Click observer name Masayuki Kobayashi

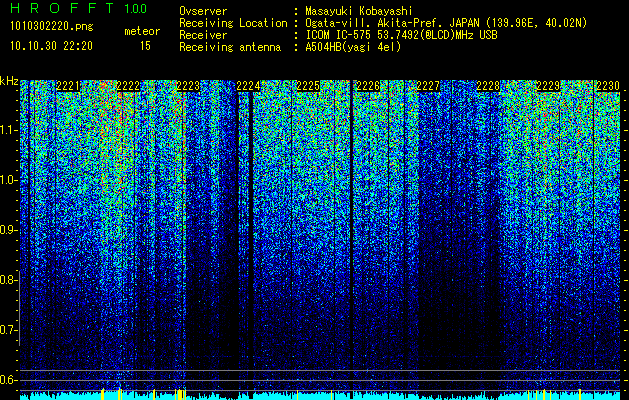(x=359, y=11)
